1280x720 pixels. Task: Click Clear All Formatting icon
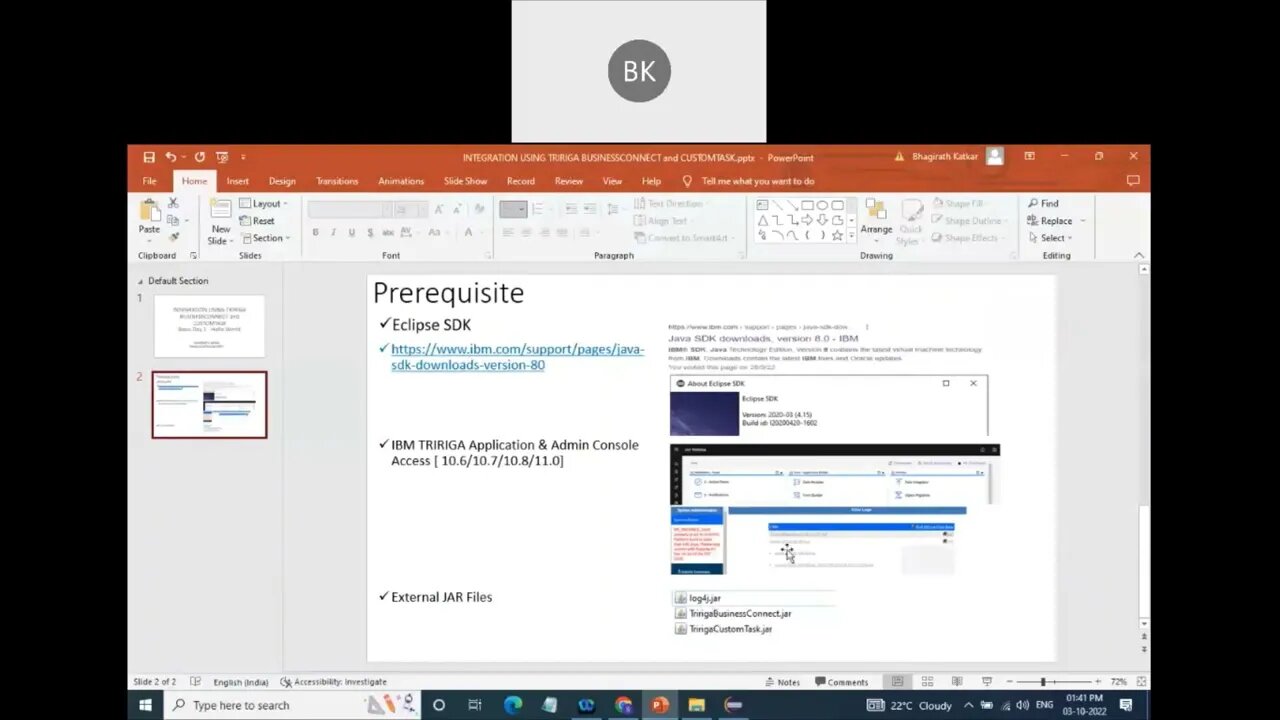tap(479, 209)
